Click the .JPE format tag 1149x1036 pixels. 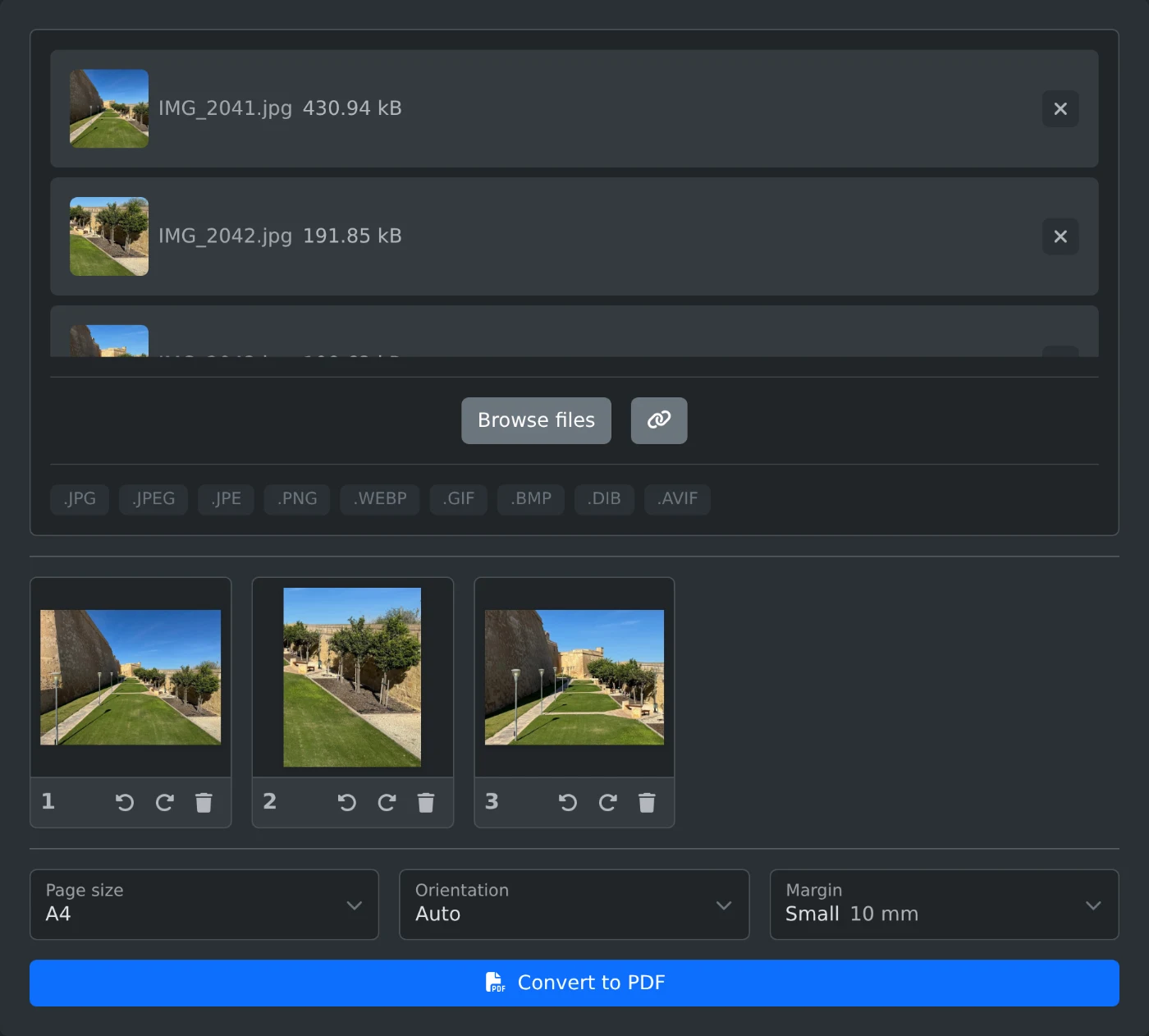click(x=226, y=499)
